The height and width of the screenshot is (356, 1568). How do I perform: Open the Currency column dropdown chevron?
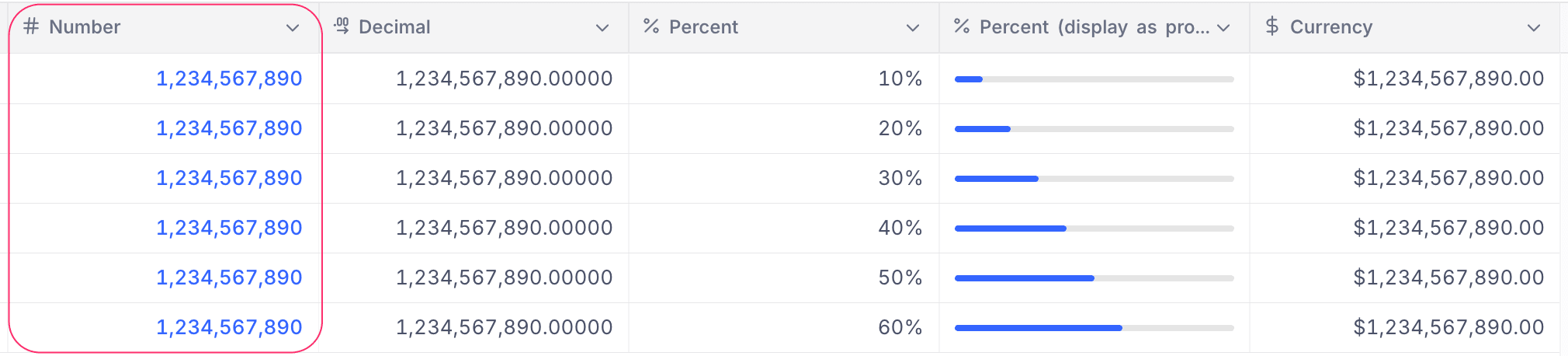point(1534,28)
